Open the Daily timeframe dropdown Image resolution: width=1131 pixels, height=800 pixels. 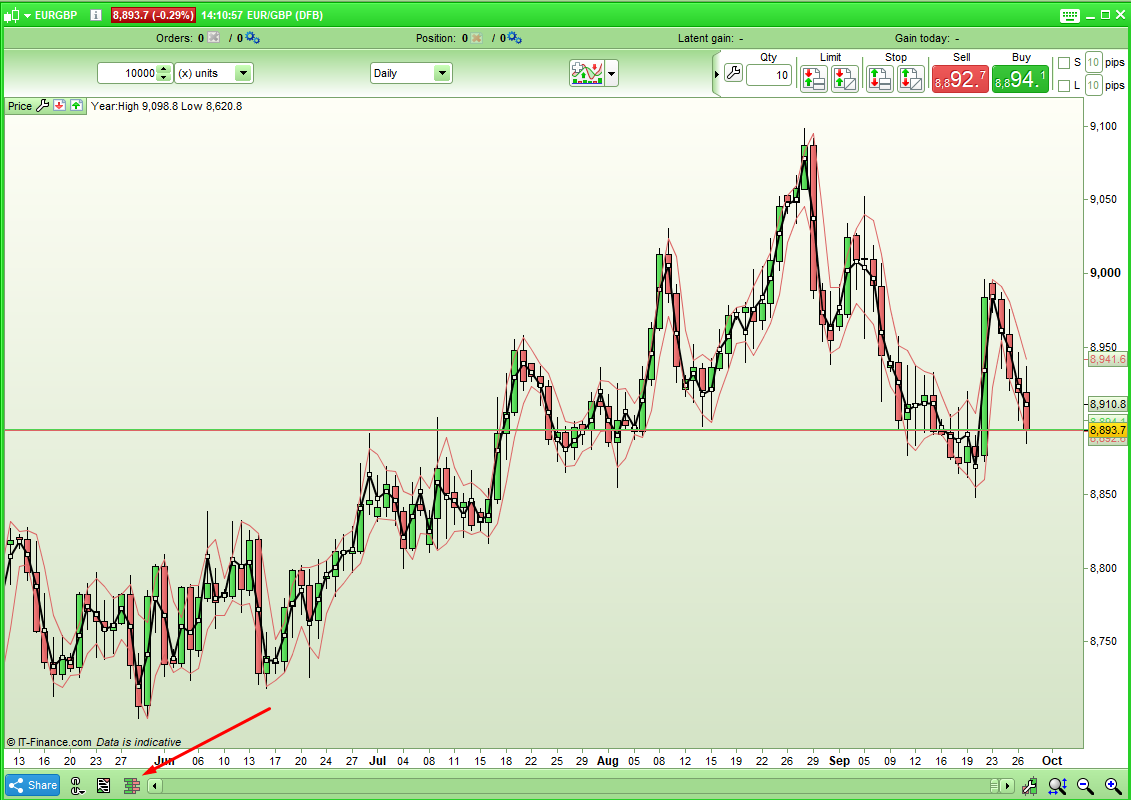[x=442, y=73]
